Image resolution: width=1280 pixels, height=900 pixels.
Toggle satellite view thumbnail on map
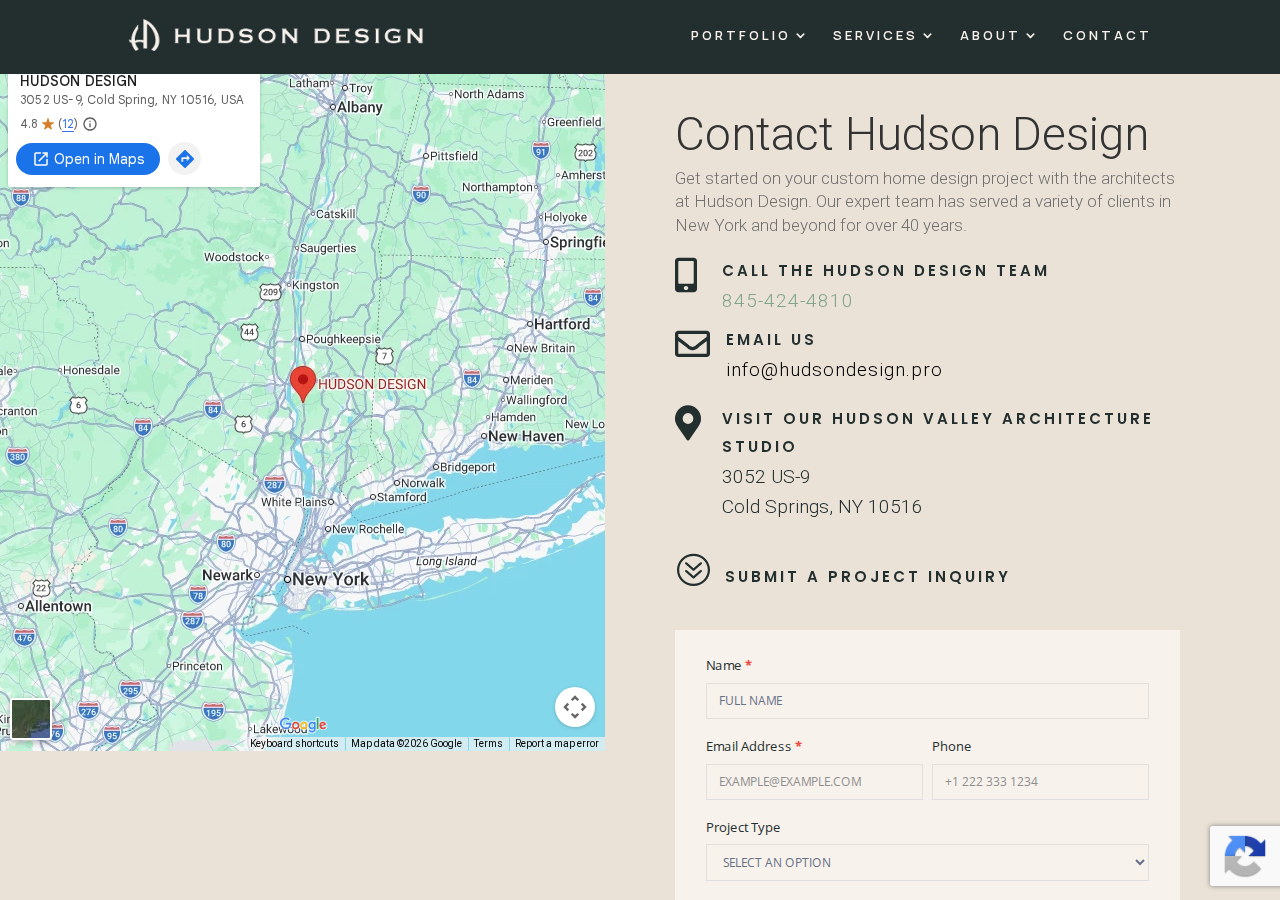pyautogui.click(x=31, y=719)
